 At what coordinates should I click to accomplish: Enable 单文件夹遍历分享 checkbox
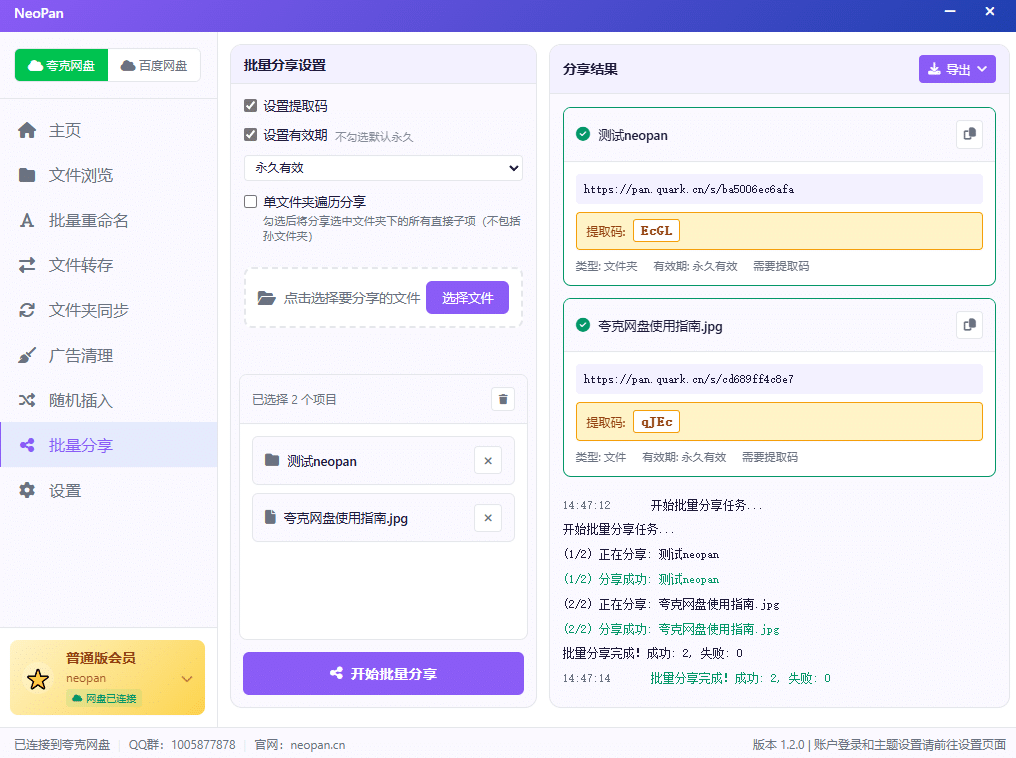251,201
